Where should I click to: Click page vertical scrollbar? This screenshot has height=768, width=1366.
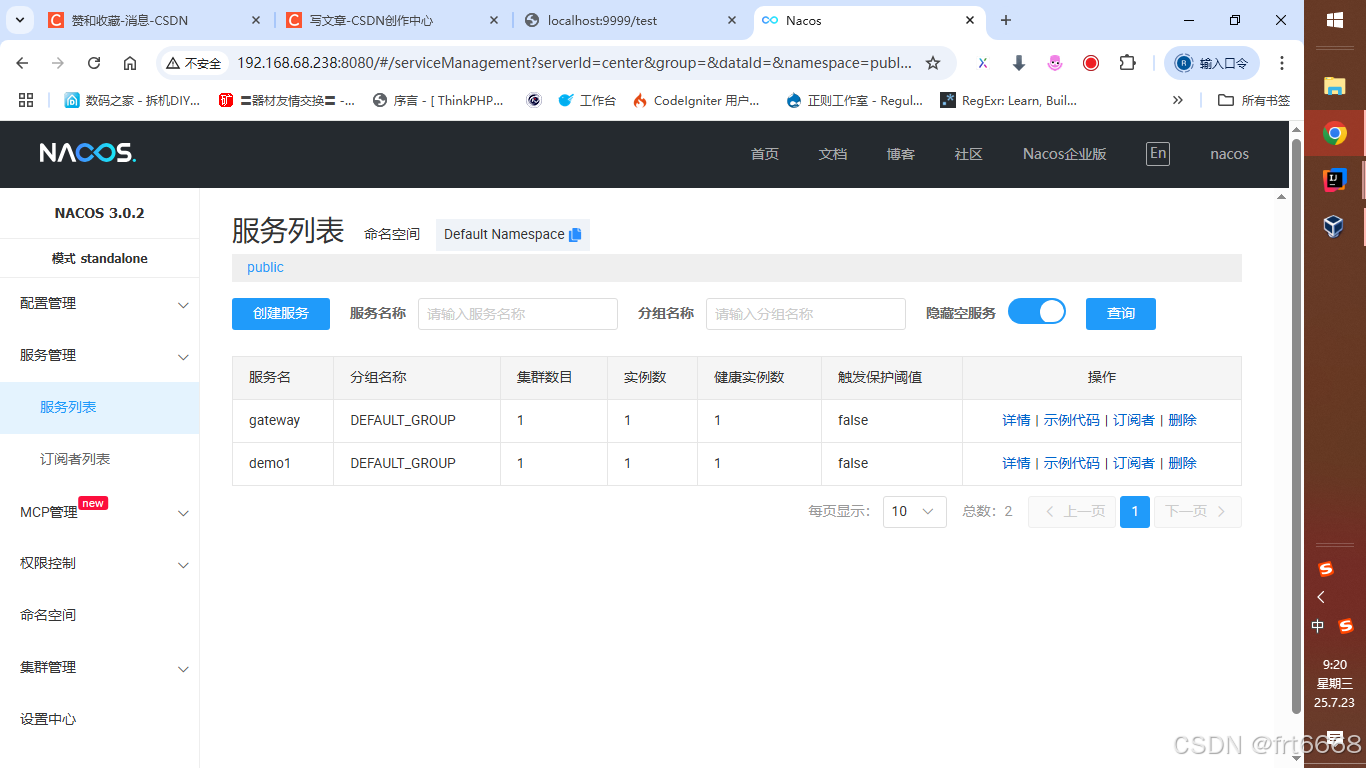tap(1297, 425)
